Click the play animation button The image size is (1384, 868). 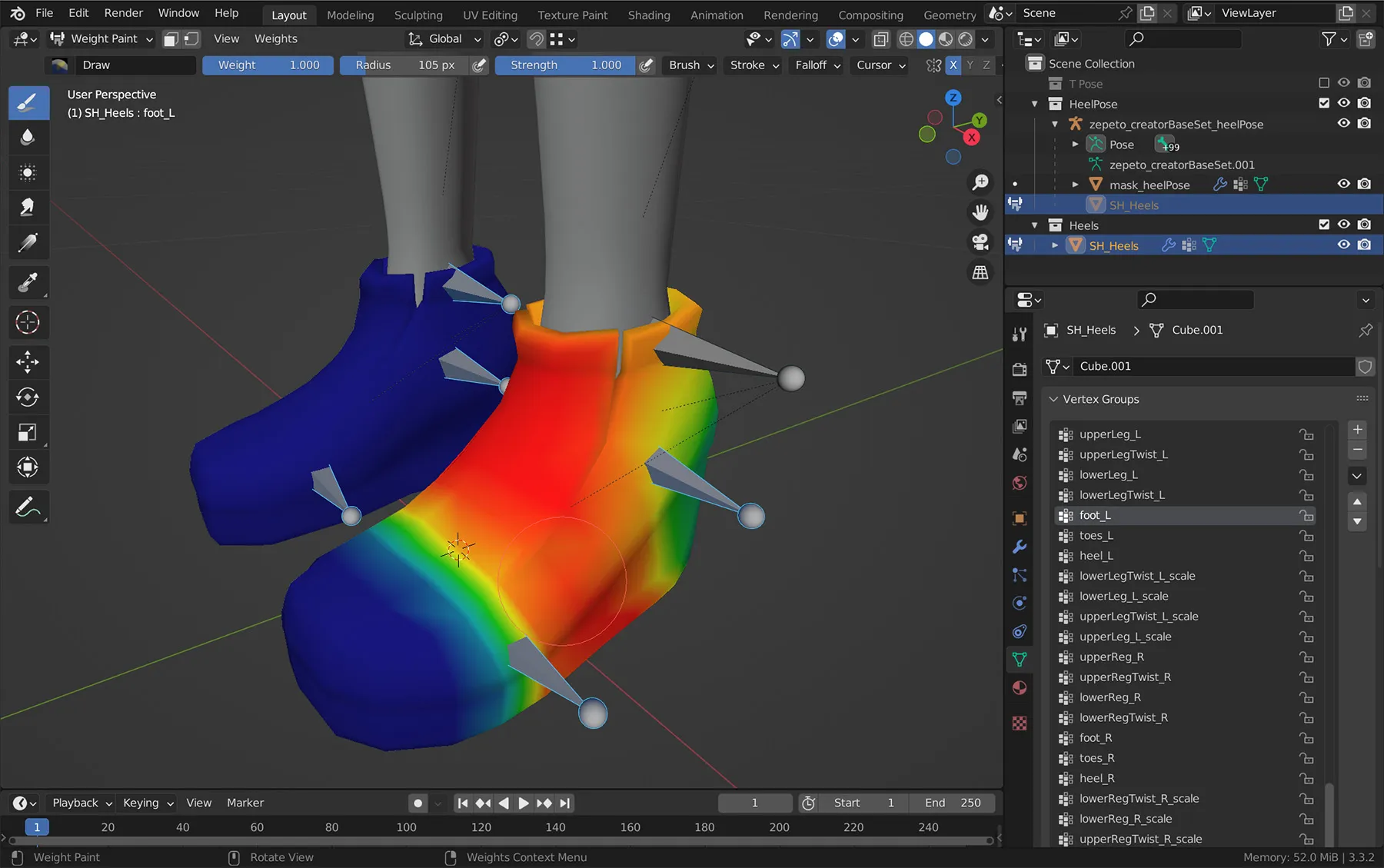coord(524,803)
